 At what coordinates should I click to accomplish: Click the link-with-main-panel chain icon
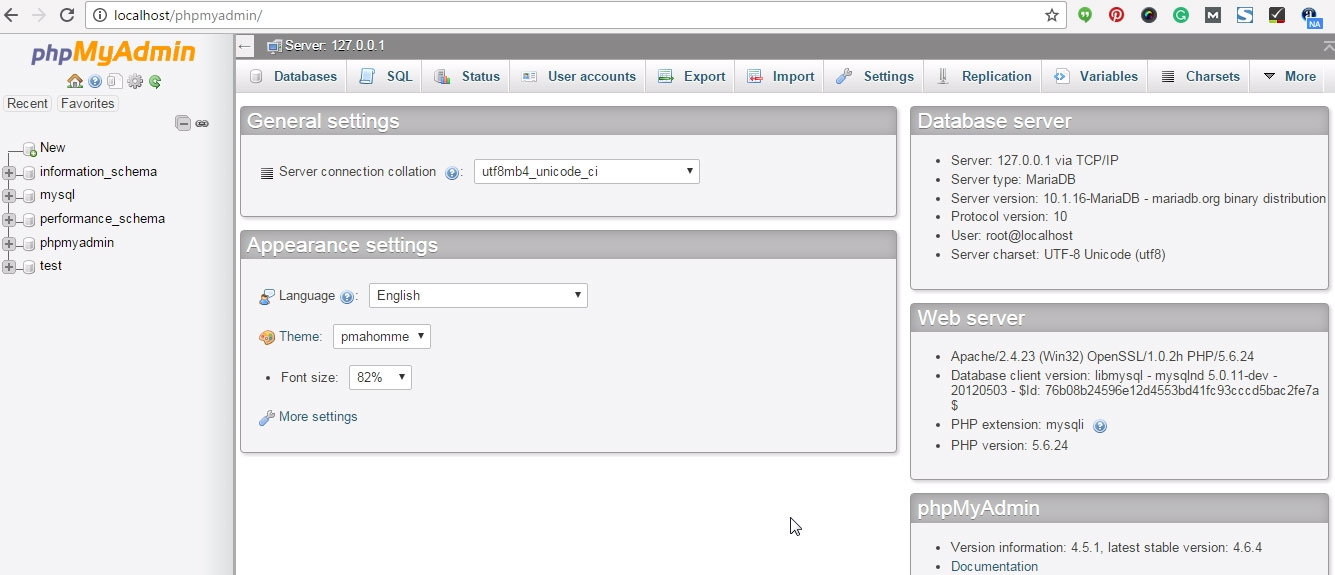coord(202,123)
